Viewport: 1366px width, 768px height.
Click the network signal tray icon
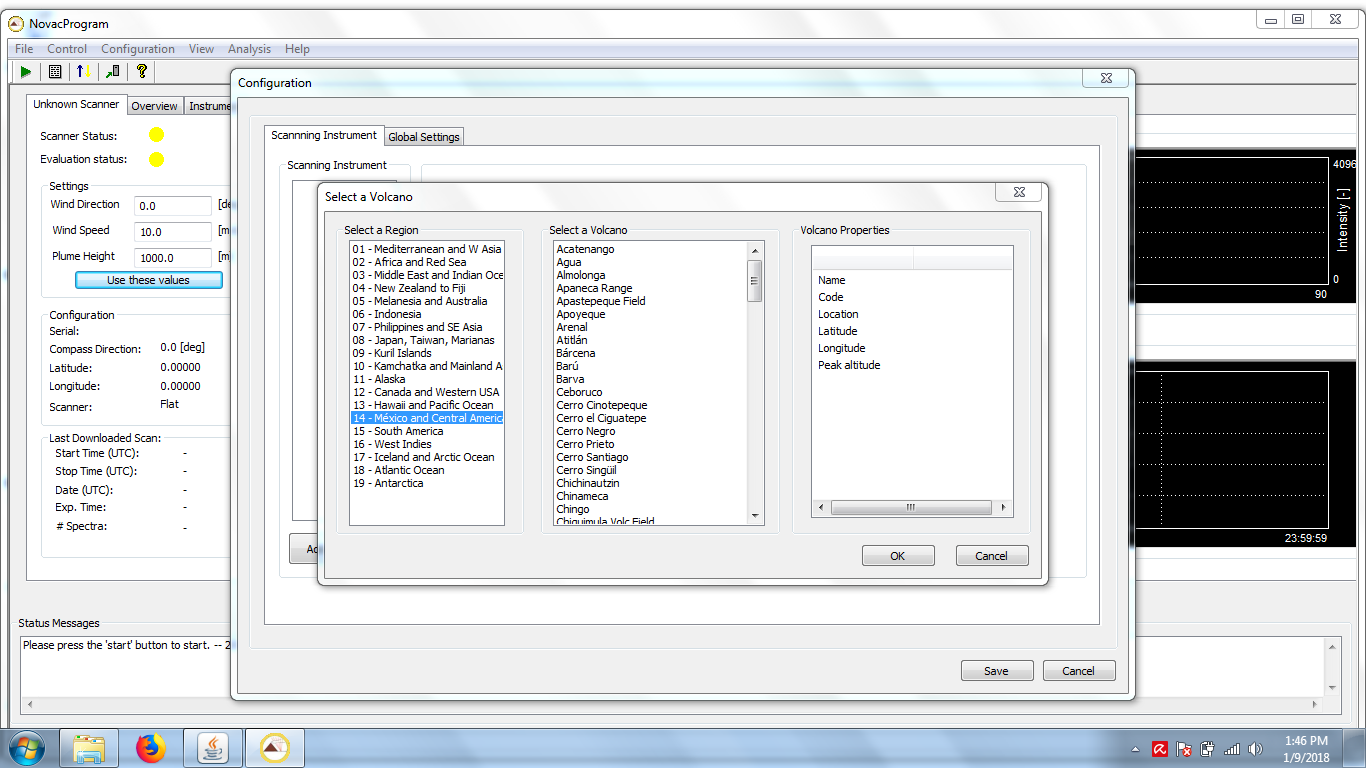(x=1232, y=748)
